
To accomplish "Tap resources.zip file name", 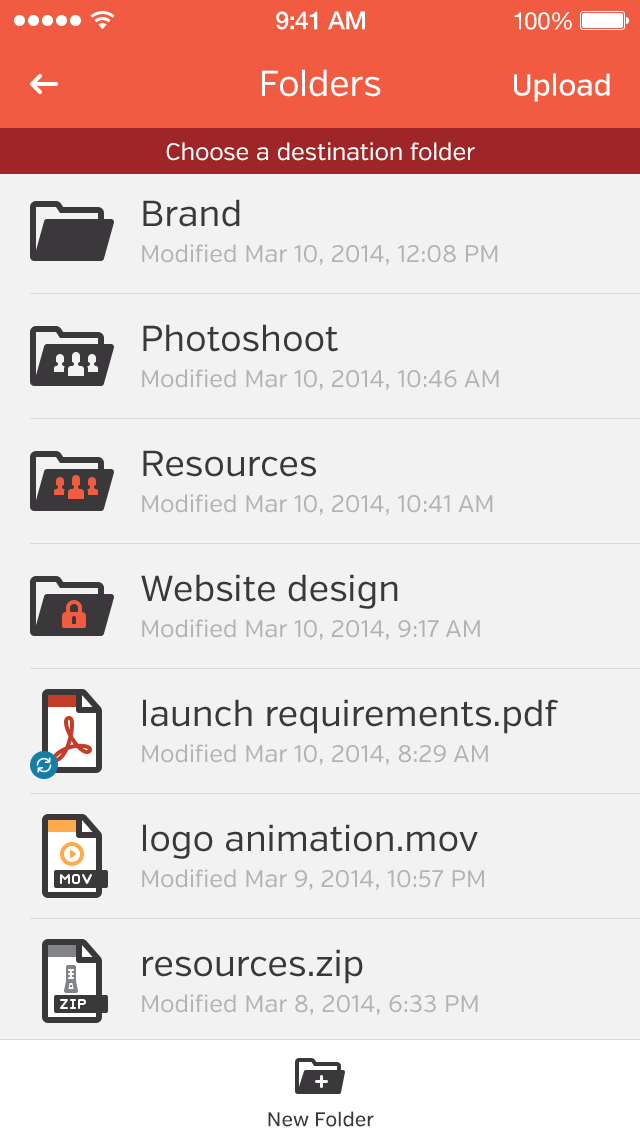I will [x=252, y=964].
